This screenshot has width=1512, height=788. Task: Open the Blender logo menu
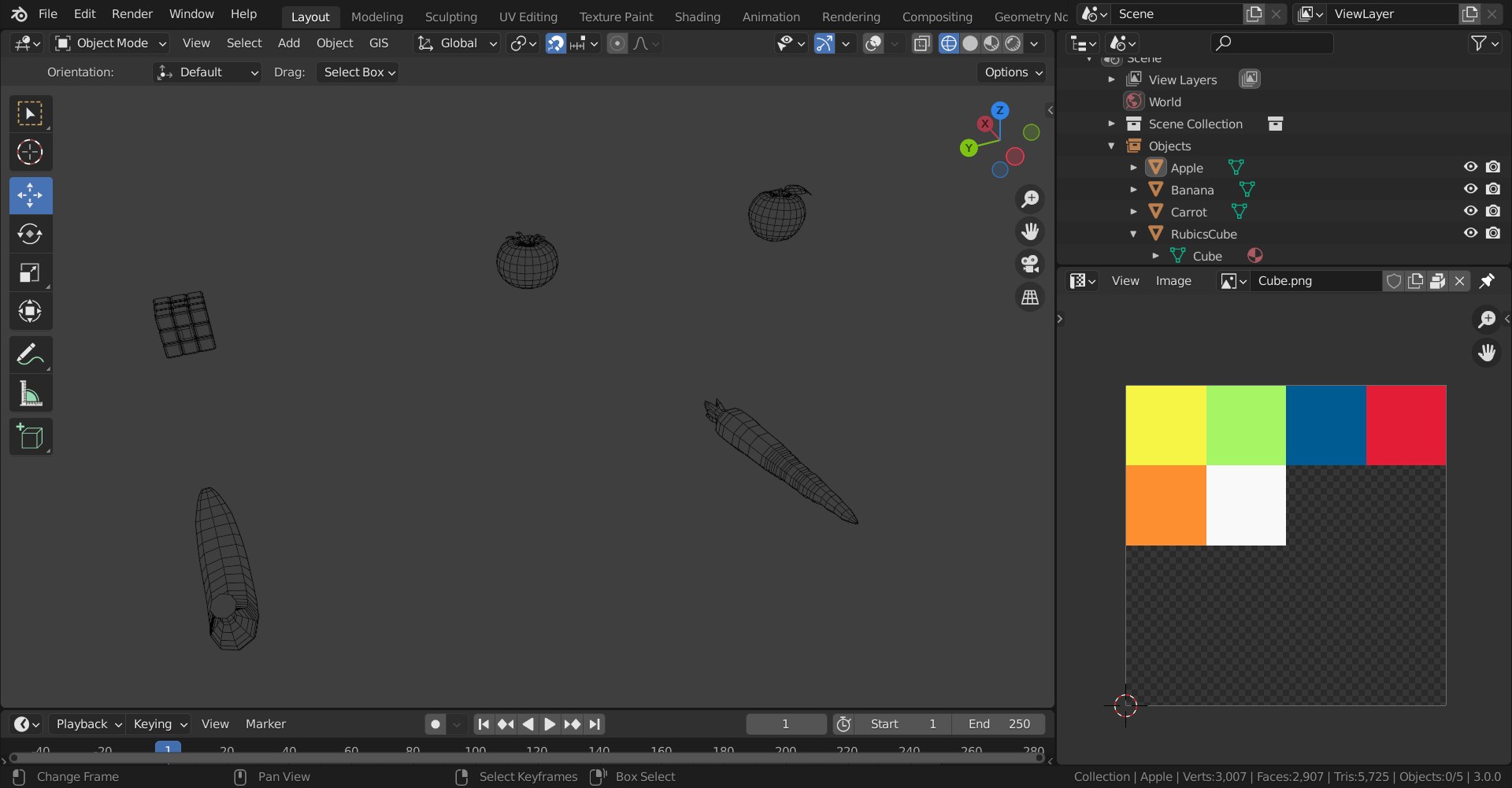click(19, 14)
